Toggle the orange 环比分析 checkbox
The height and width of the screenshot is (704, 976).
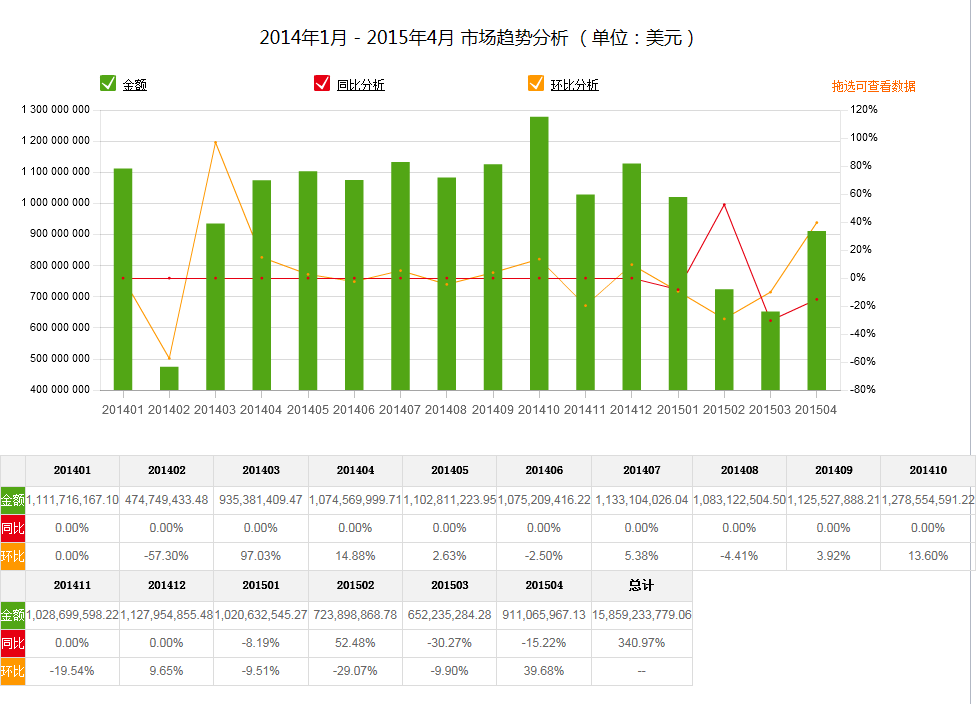click(536, 84)
